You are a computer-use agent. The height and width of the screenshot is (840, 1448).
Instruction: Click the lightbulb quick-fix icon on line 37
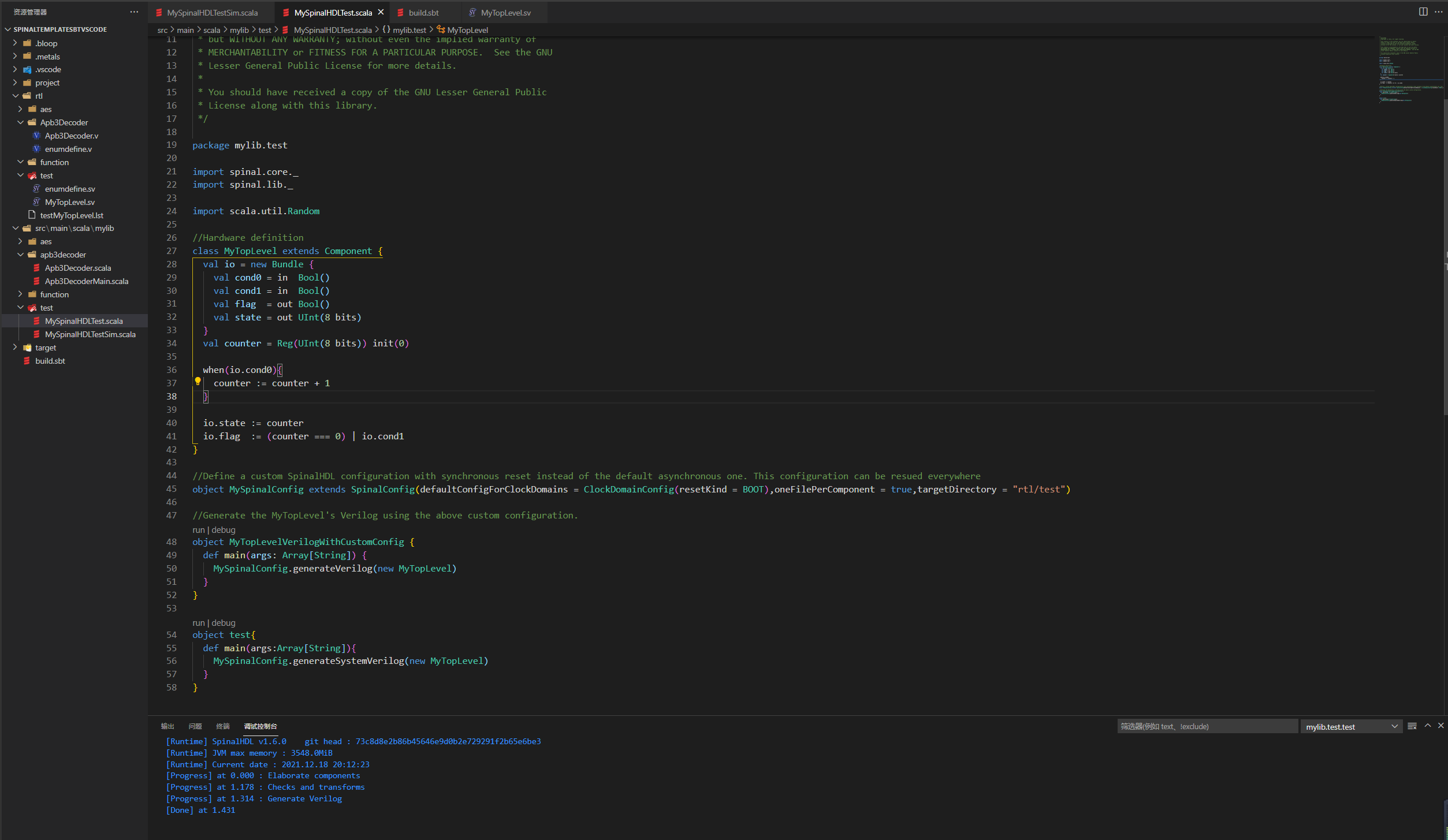(198, 382)
